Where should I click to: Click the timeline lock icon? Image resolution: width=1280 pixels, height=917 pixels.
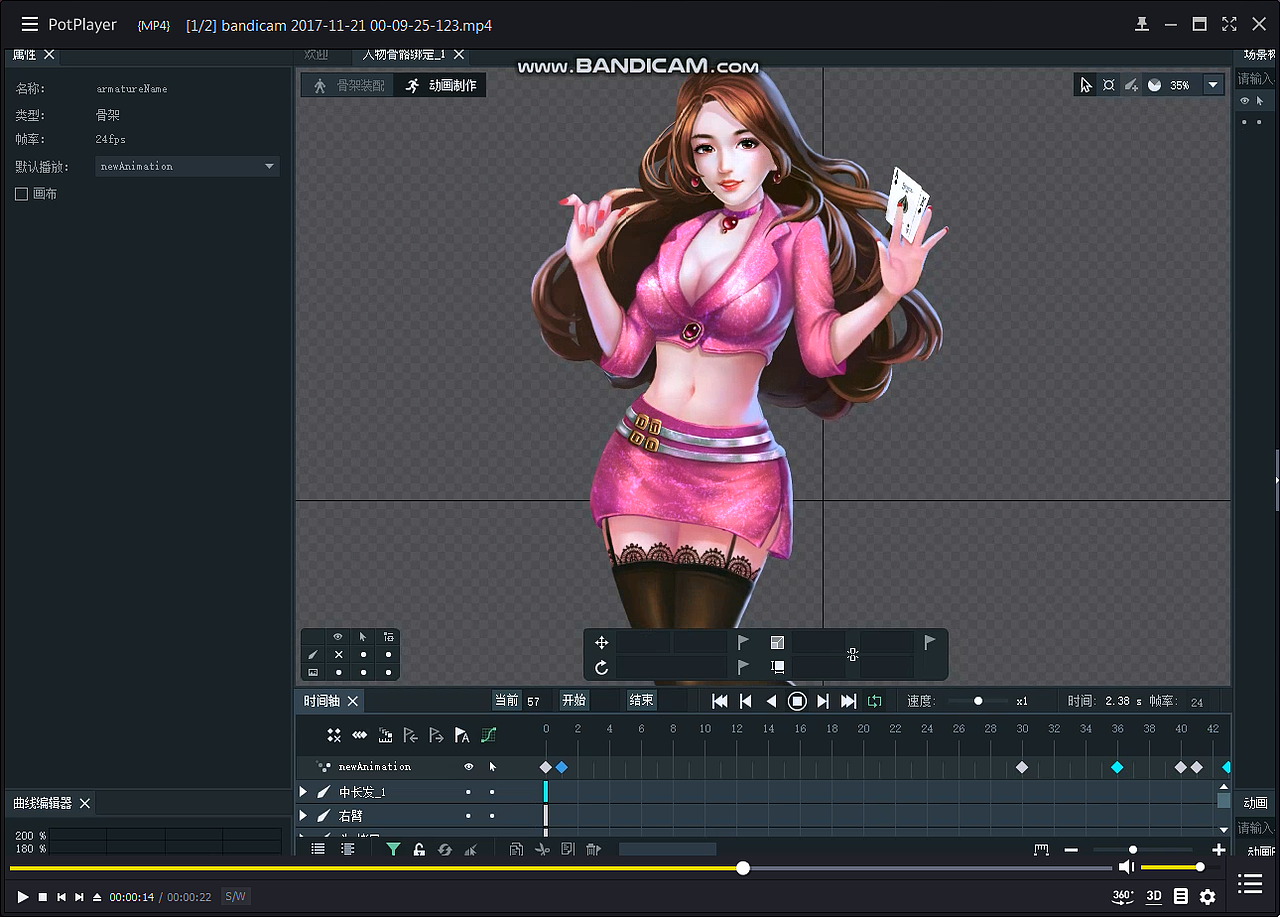(419, 849)
